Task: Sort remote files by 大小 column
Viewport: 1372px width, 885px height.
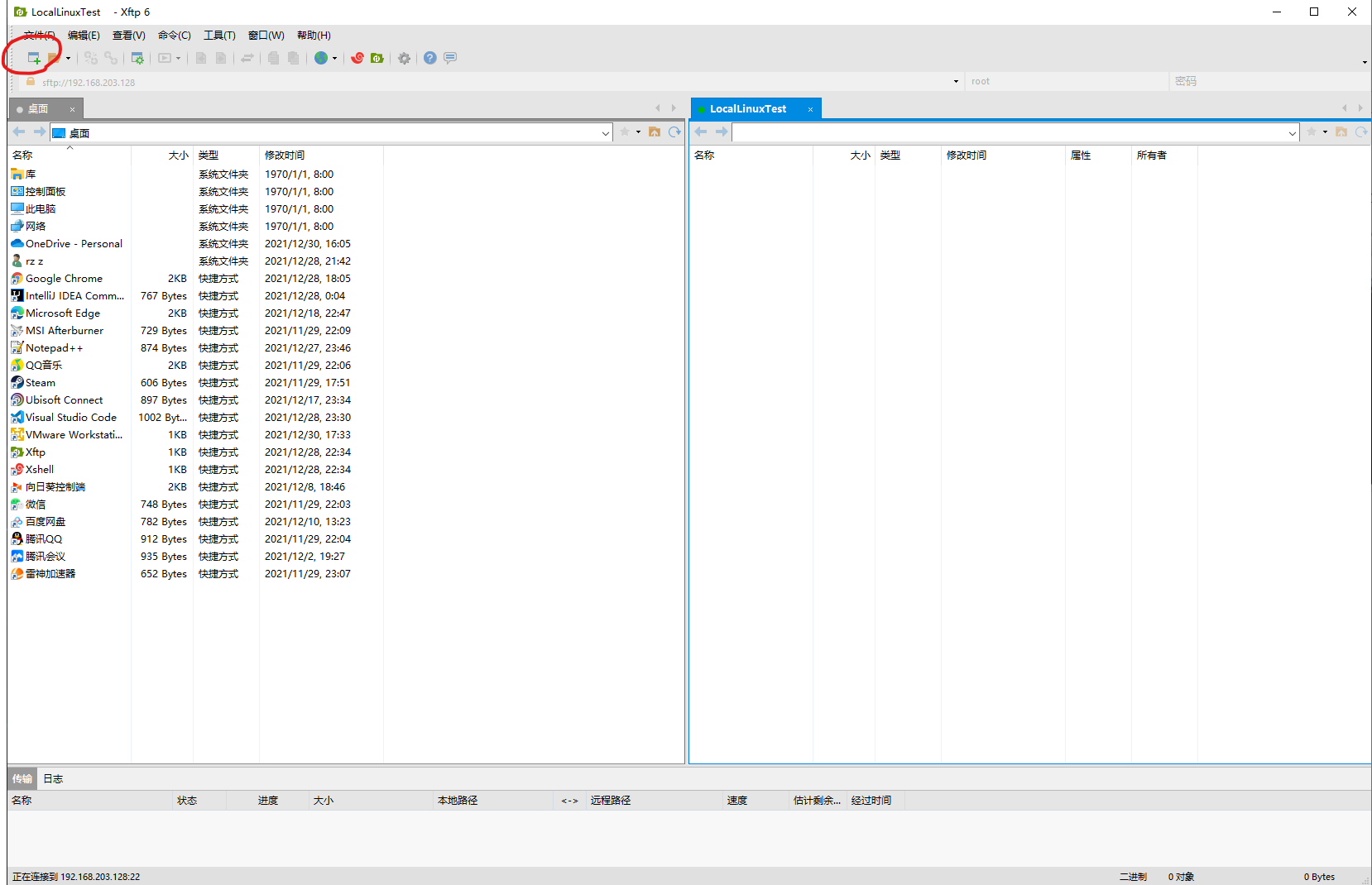Action: pyautogui.click(x=844, y=155)
